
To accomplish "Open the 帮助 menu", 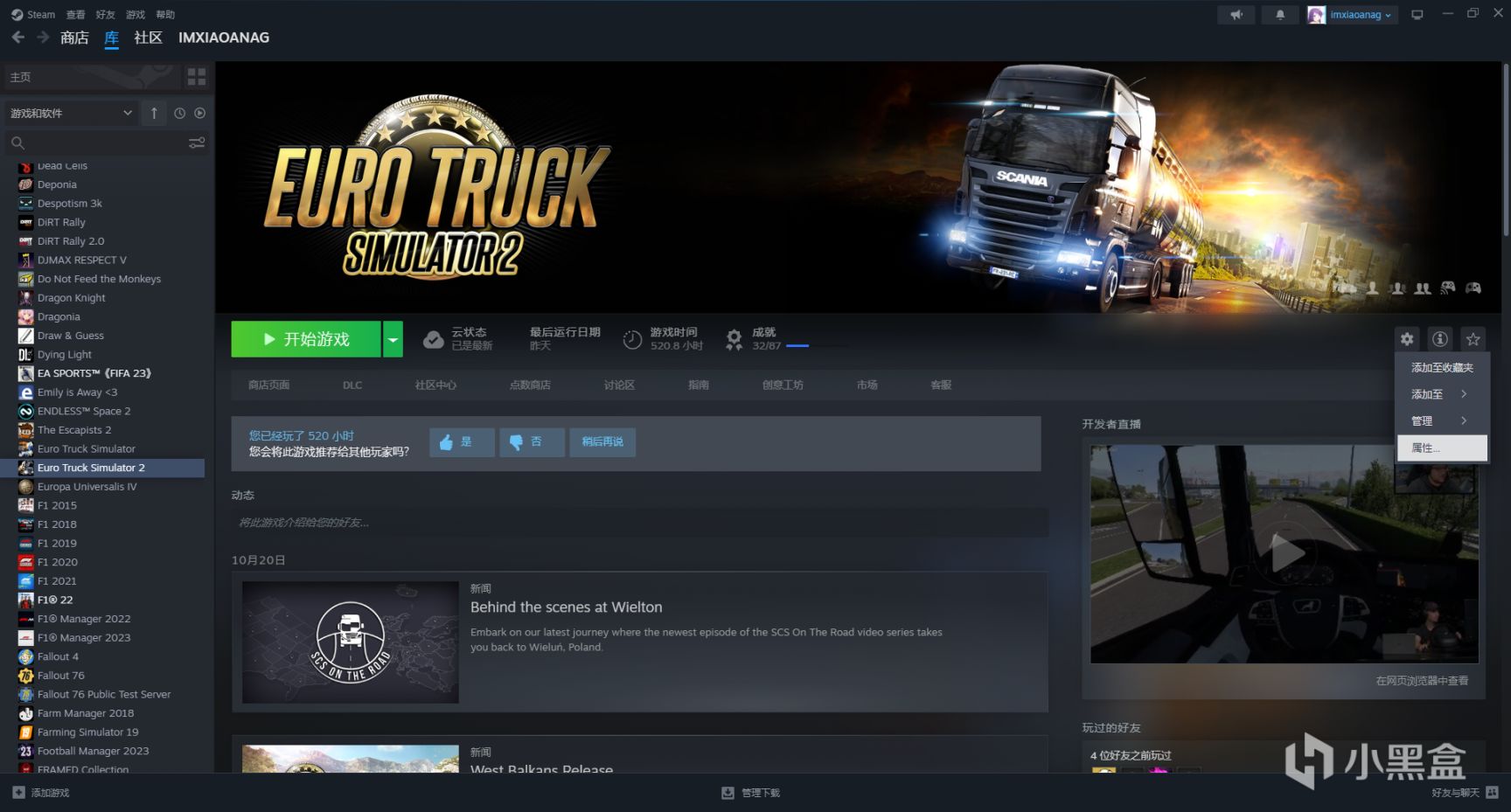I will coord(165,14).
